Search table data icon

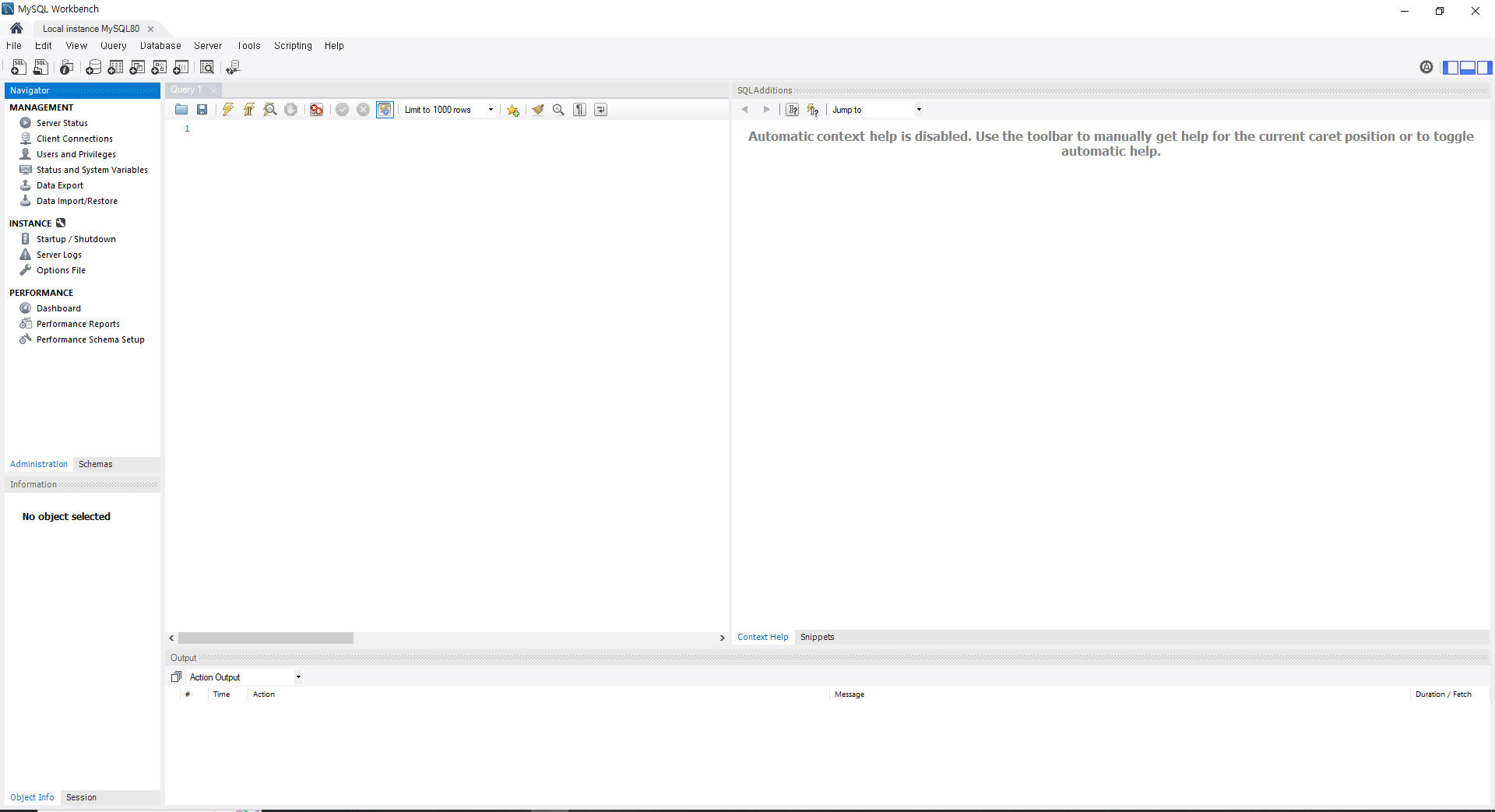(207, 68)
